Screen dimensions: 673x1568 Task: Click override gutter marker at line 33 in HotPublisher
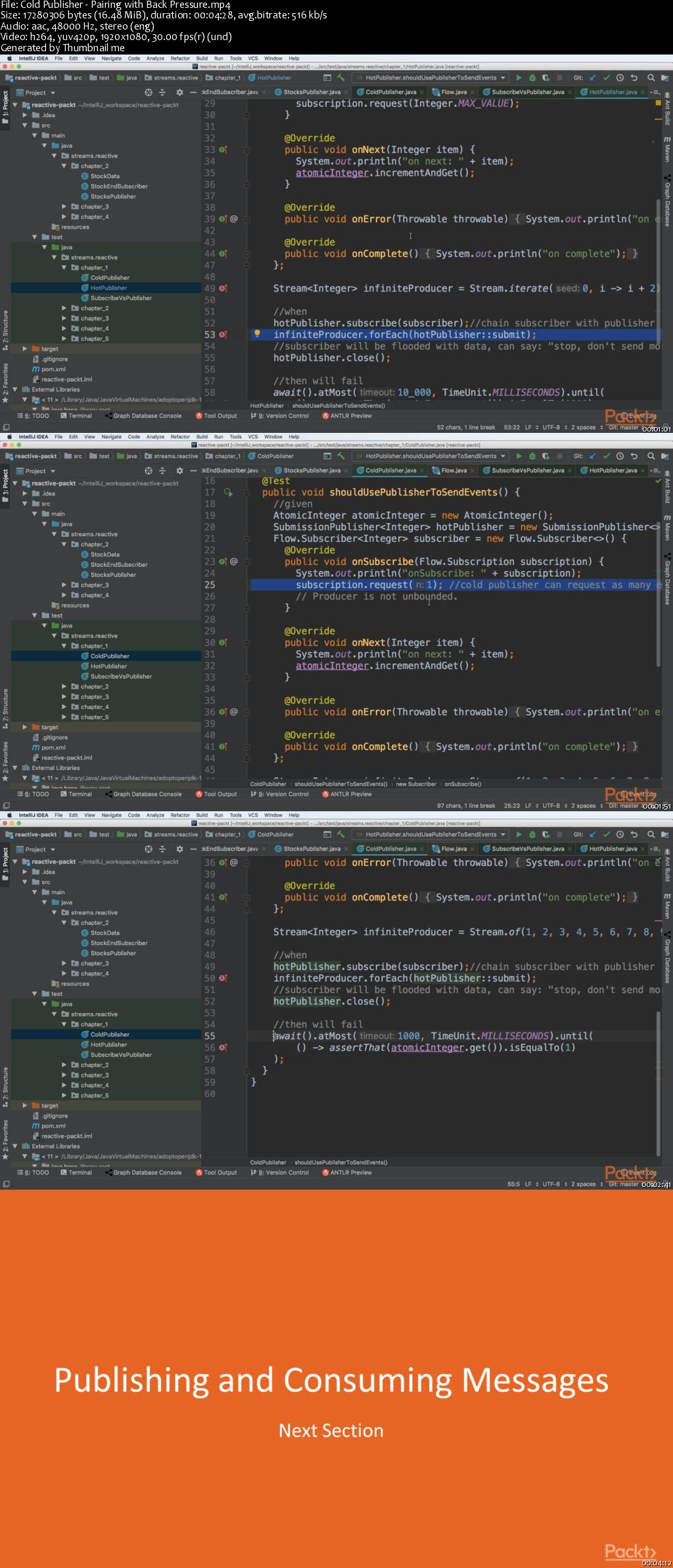point(223,150)
